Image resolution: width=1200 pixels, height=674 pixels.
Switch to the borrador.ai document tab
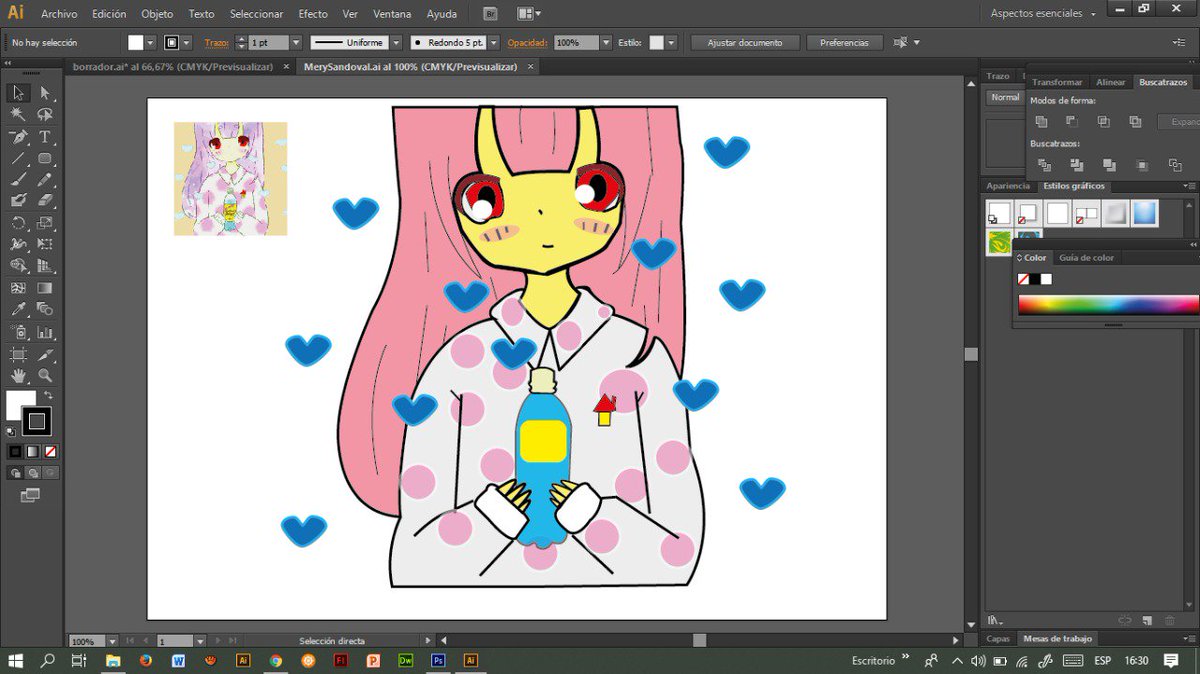coord(172,66)
